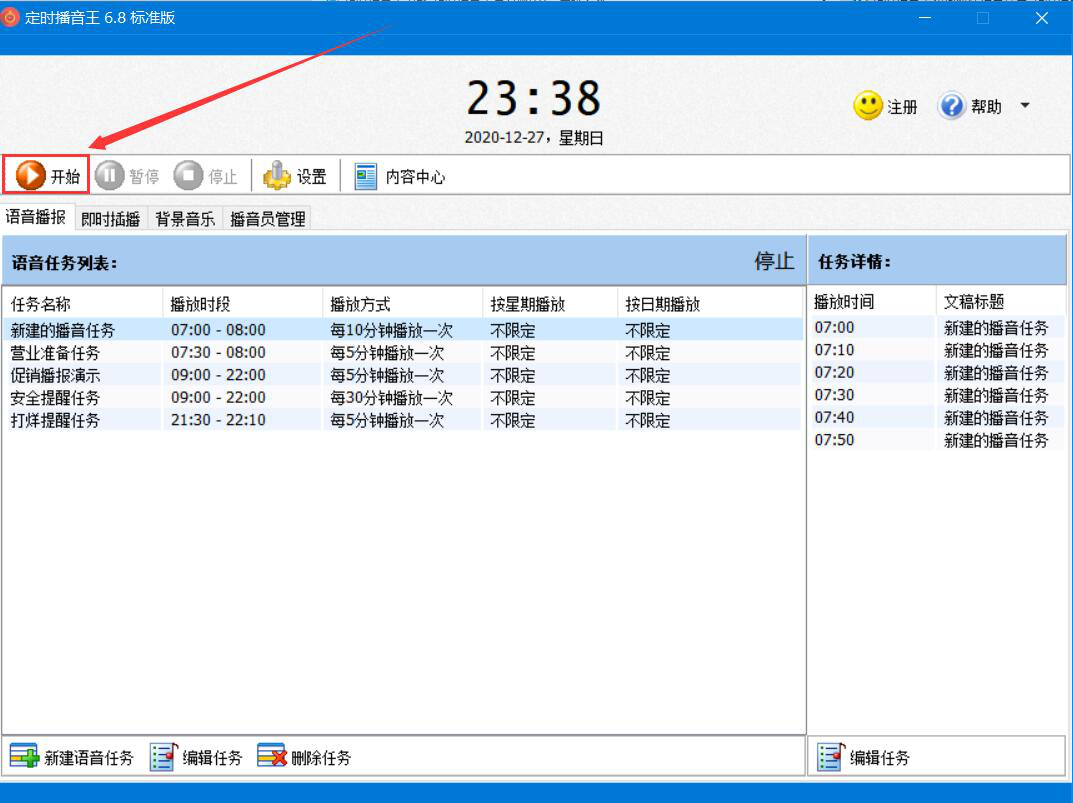Click the 播放时段 column header
The width and height of the screenshot is (1073, 803).
(242, 304)
